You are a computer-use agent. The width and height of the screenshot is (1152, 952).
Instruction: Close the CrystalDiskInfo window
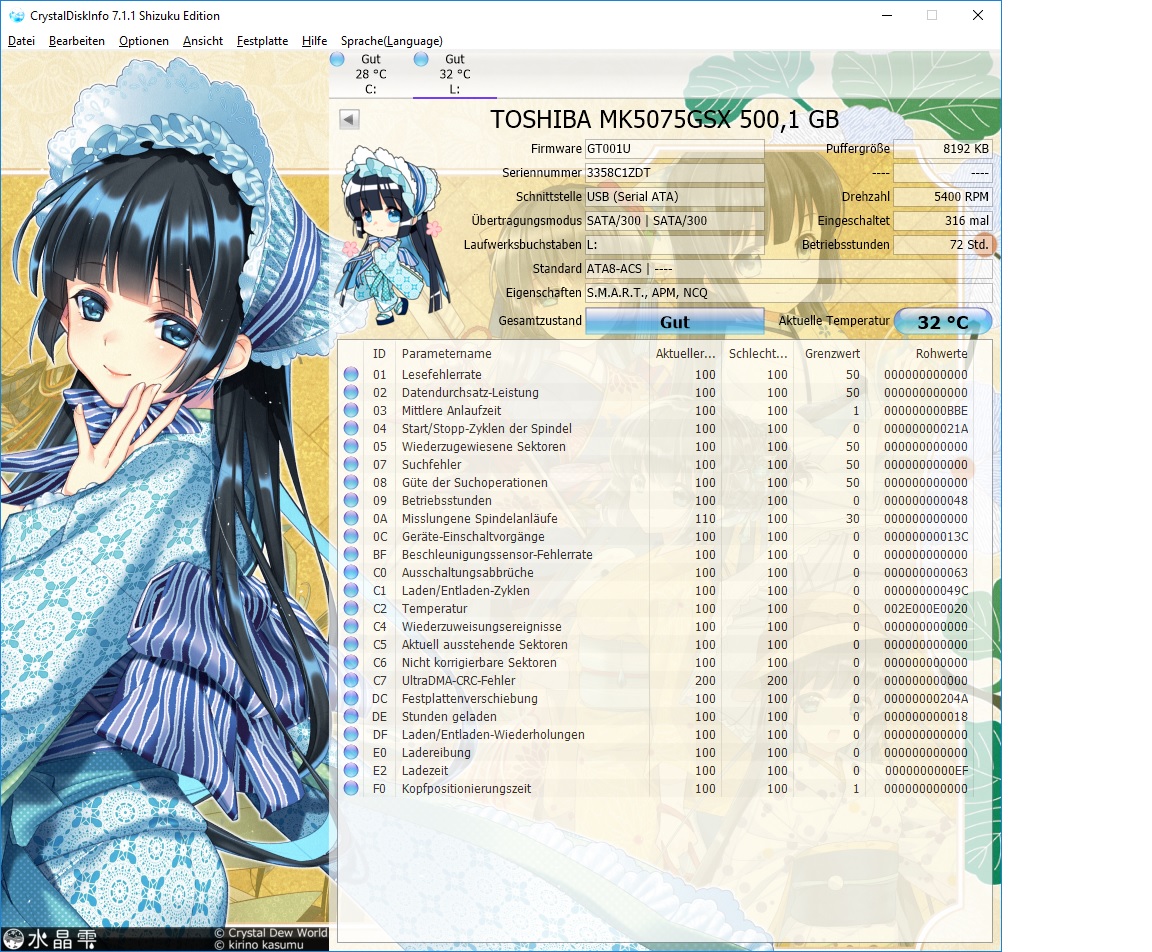[x=978, y=15]
